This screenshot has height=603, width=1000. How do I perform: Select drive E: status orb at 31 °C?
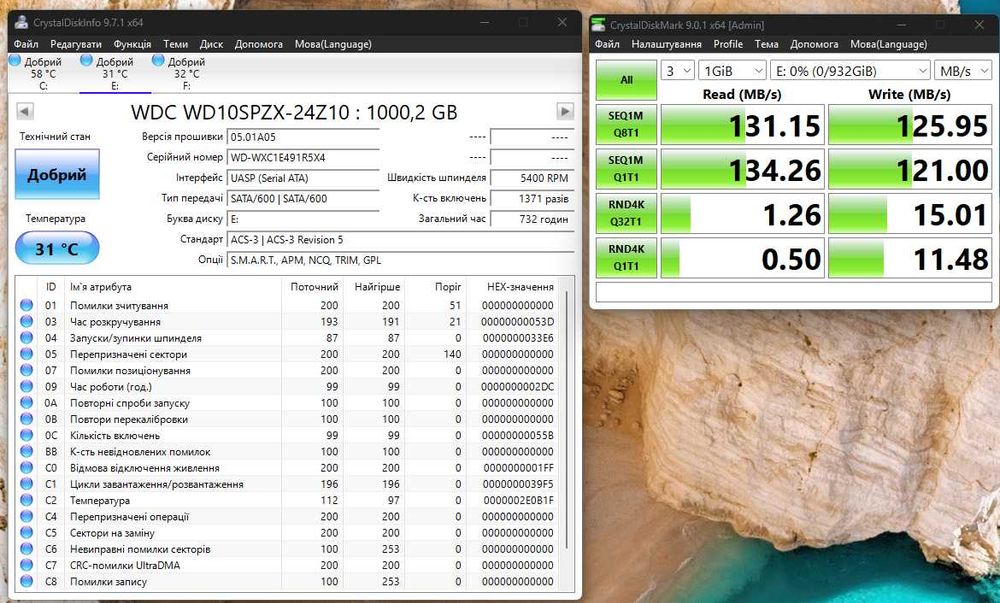point(87,61)
